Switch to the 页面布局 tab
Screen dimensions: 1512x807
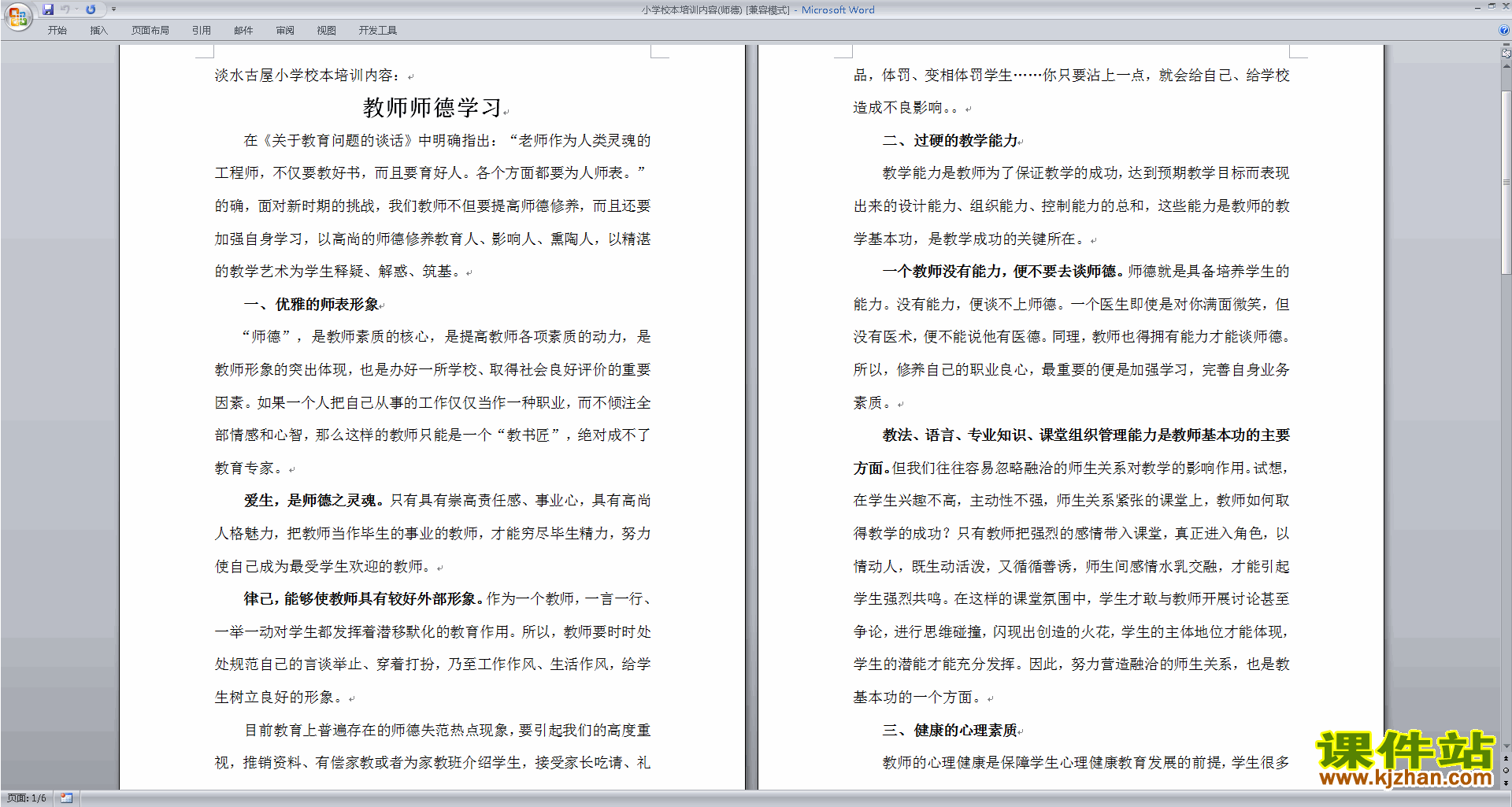point(150,30)
